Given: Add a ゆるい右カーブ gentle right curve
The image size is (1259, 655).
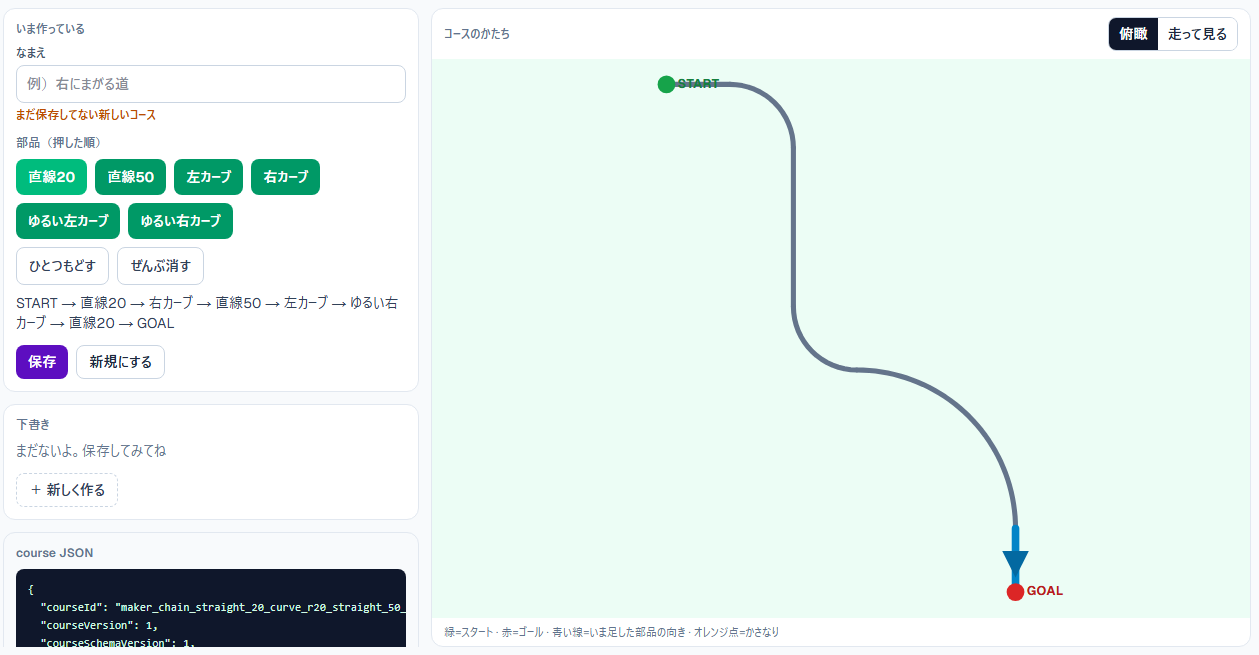Looking at the screenshot, I should 180,221.
